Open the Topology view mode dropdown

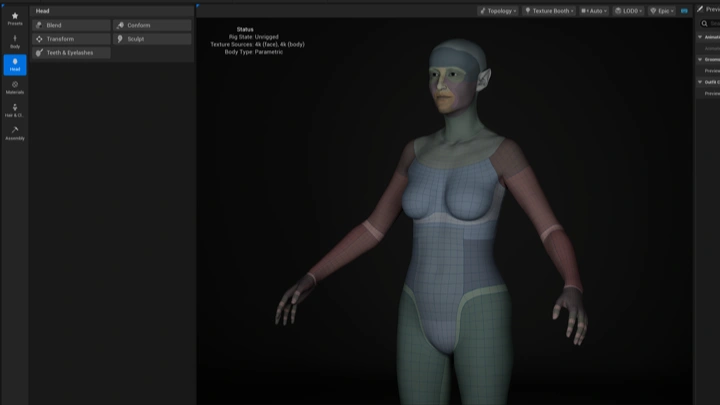click(497, 10)
